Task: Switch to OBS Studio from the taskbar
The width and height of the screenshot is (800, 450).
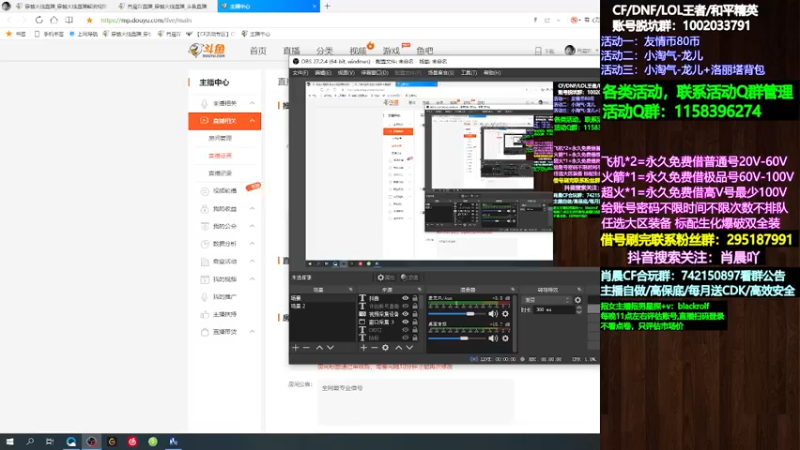Action: click(x=91, y=442)
